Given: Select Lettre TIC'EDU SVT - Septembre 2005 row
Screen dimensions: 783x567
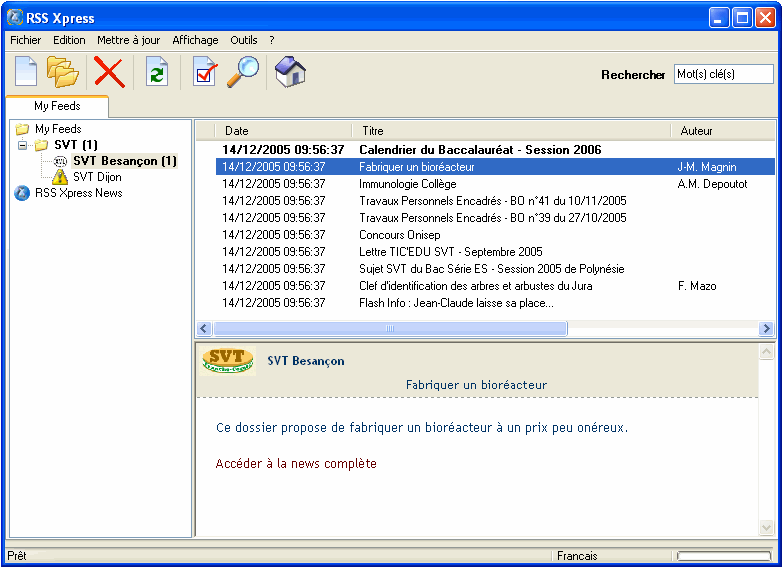Looking at the screenshot, I should pyautogui.click(x=495, y=252).
